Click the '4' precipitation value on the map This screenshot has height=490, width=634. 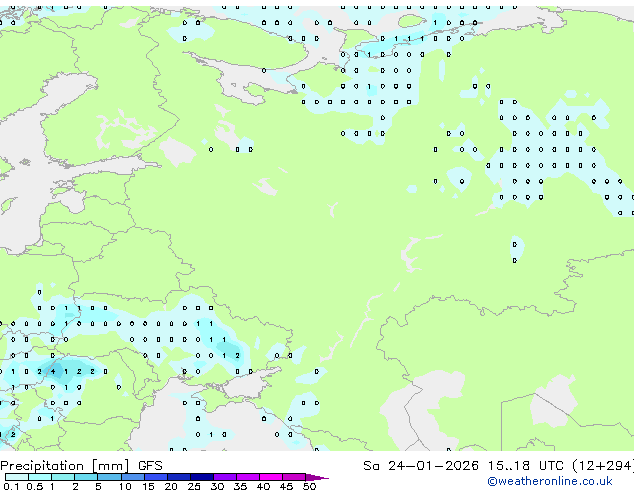(x=53, y=371)
